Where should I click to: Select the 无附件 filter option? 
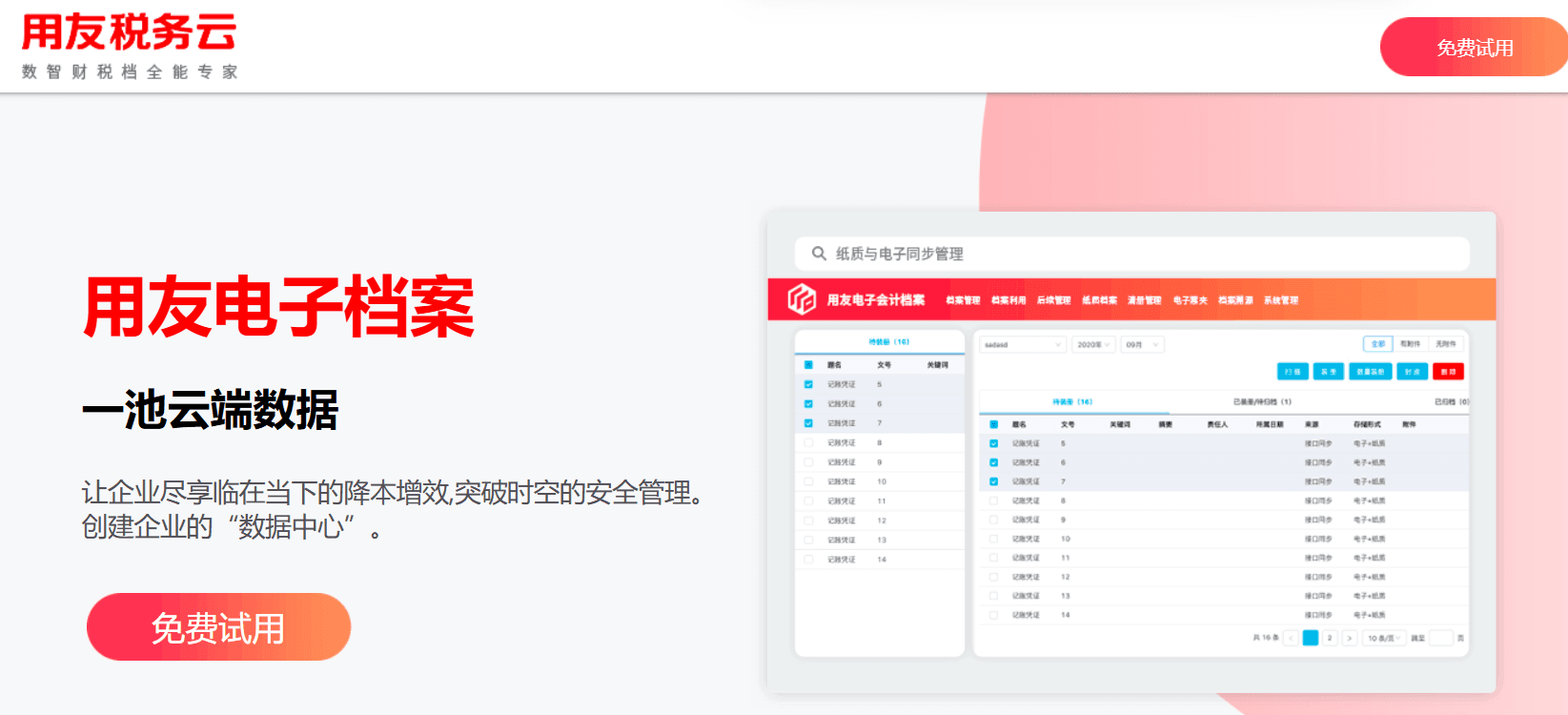tap(1445, 344)
